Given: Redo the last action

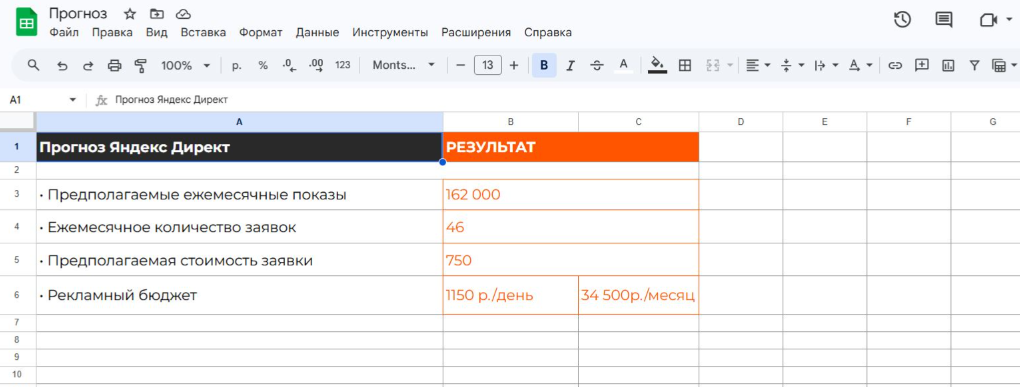Looking at the screenshot, I should pos(88,65).
